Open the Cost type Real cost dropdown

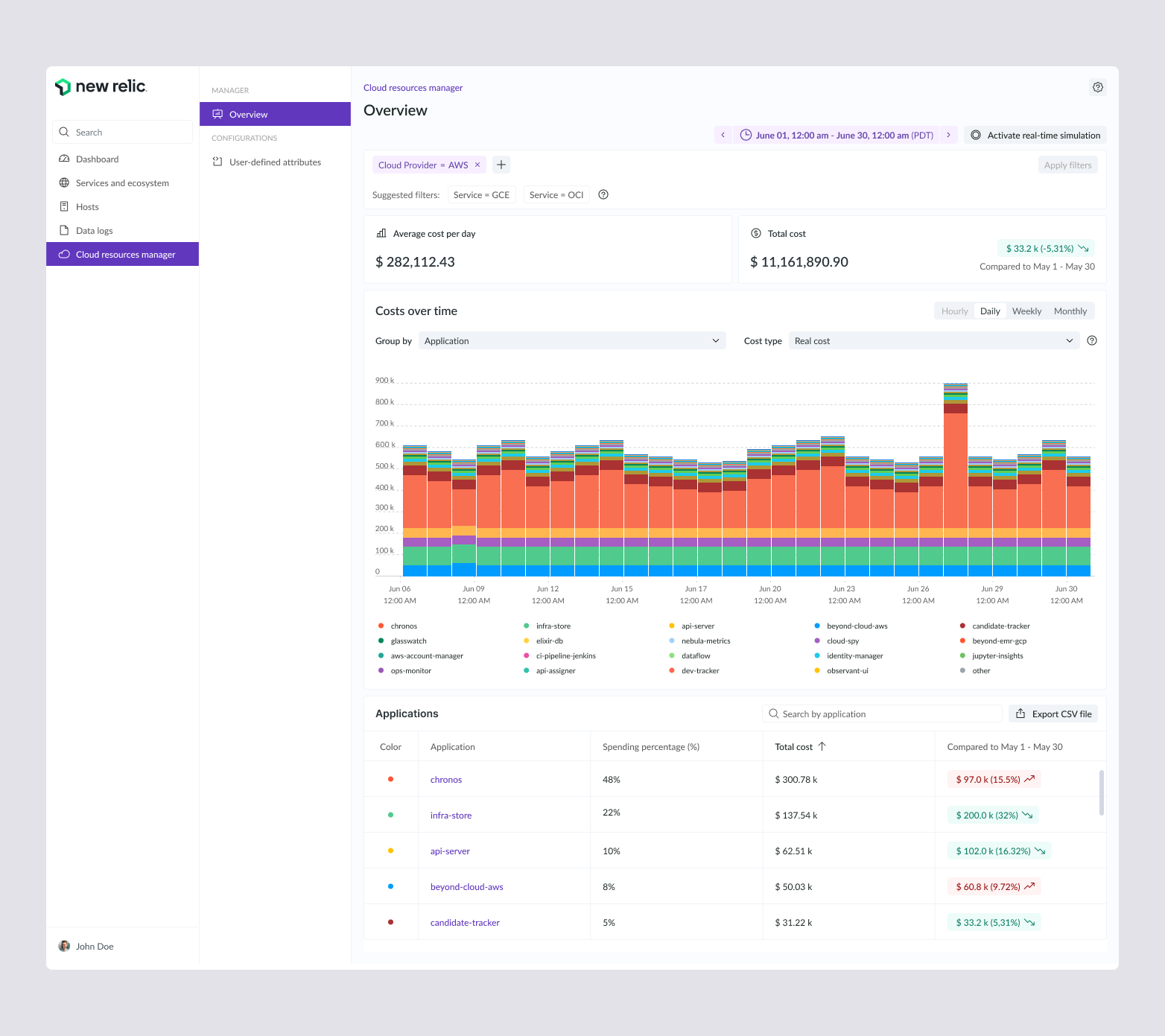tap(934, 340)
